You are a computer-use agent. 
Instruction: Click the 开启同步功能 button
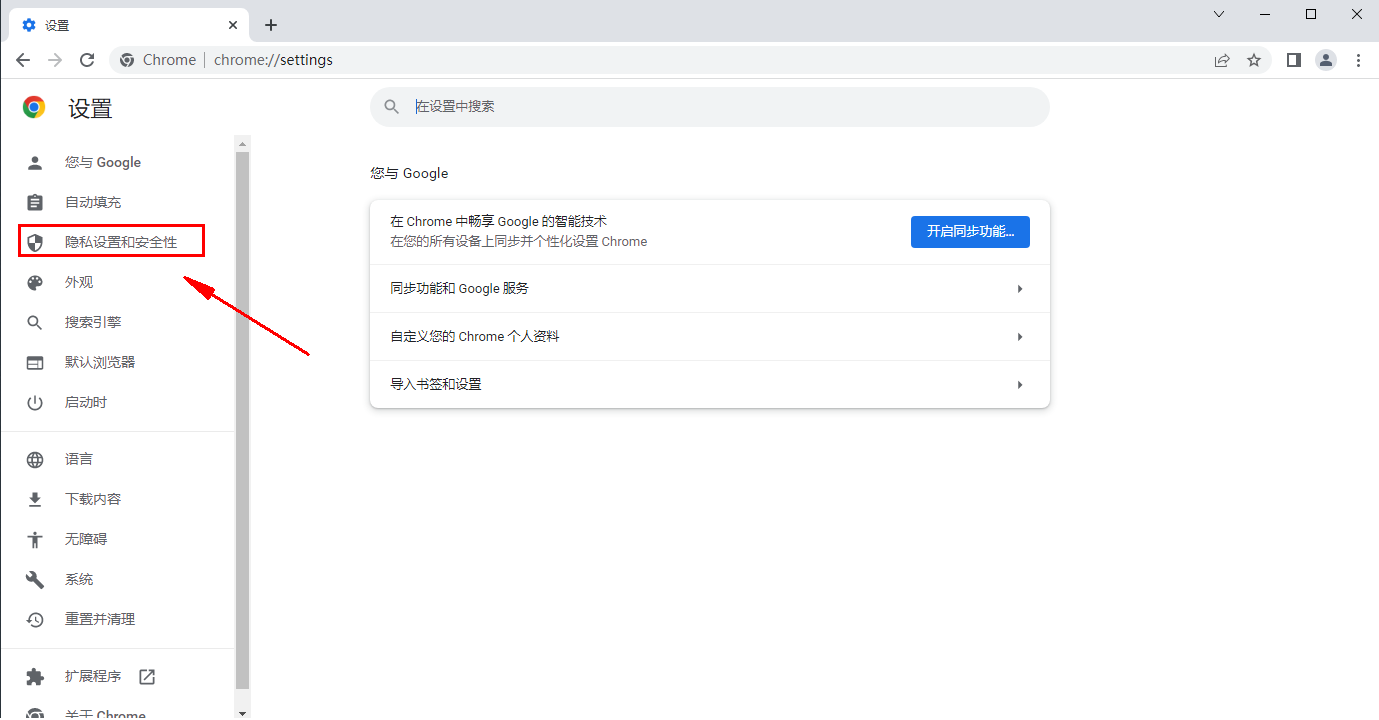point(970,232)
